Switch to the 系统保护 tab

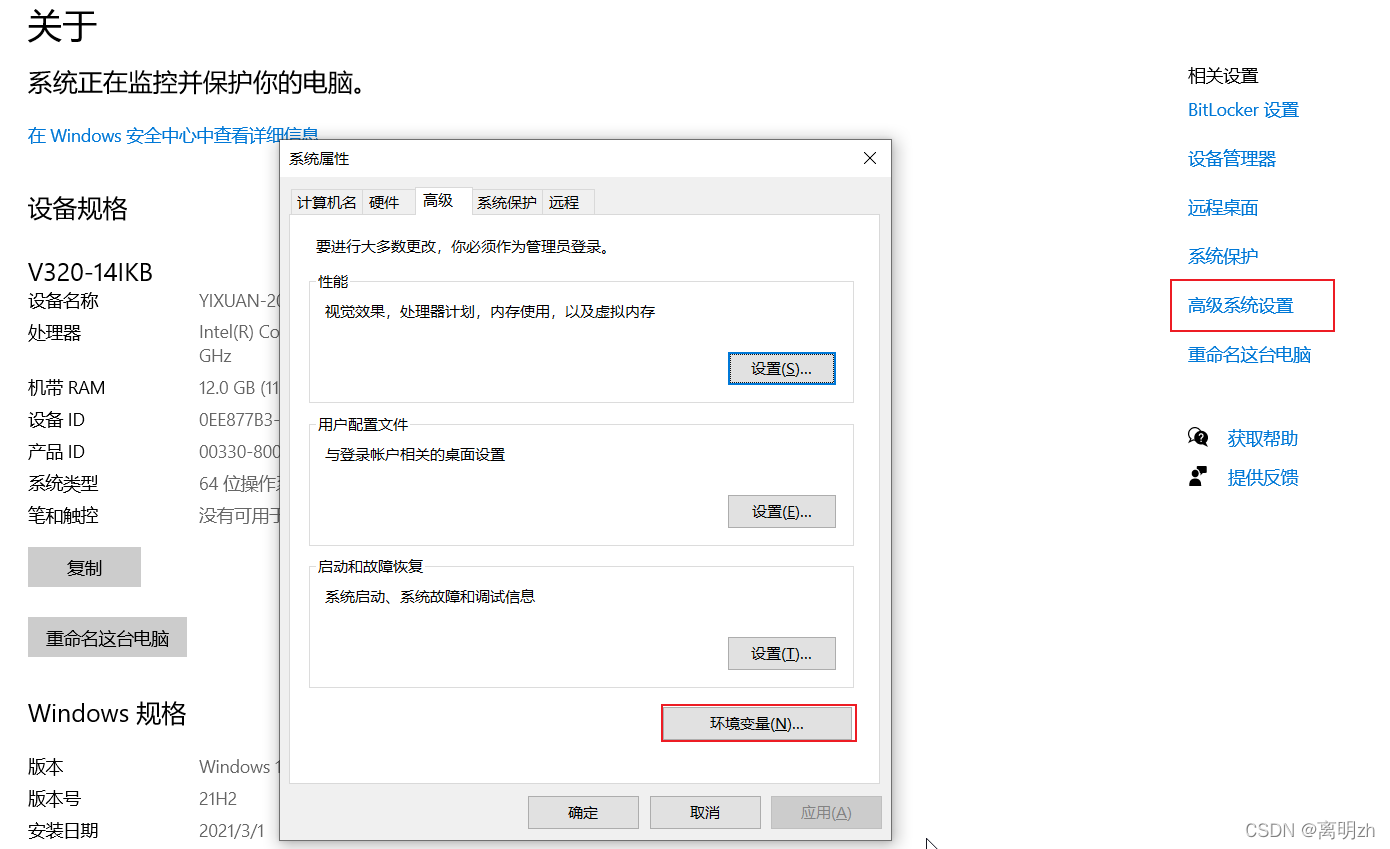coord(506,201)
